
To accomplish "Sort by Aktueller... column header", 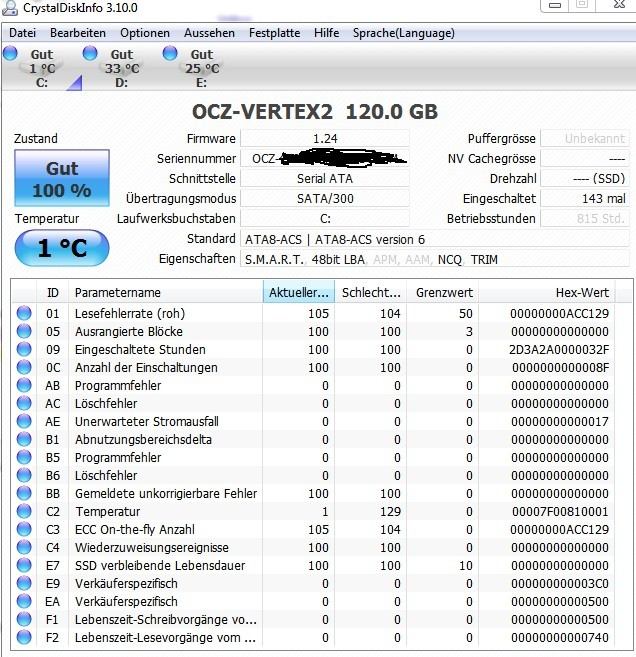I will (x=299, y=292).
